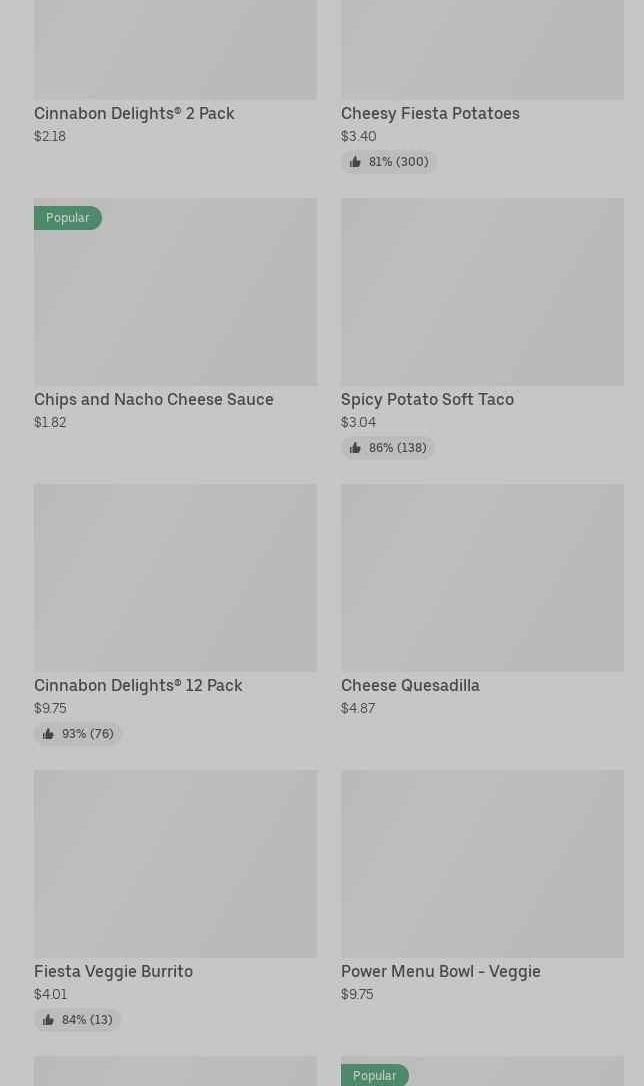Click Power Menu Bowl - Veggie image
This screenshot has height=1086, width=644.
pos(482,863)
